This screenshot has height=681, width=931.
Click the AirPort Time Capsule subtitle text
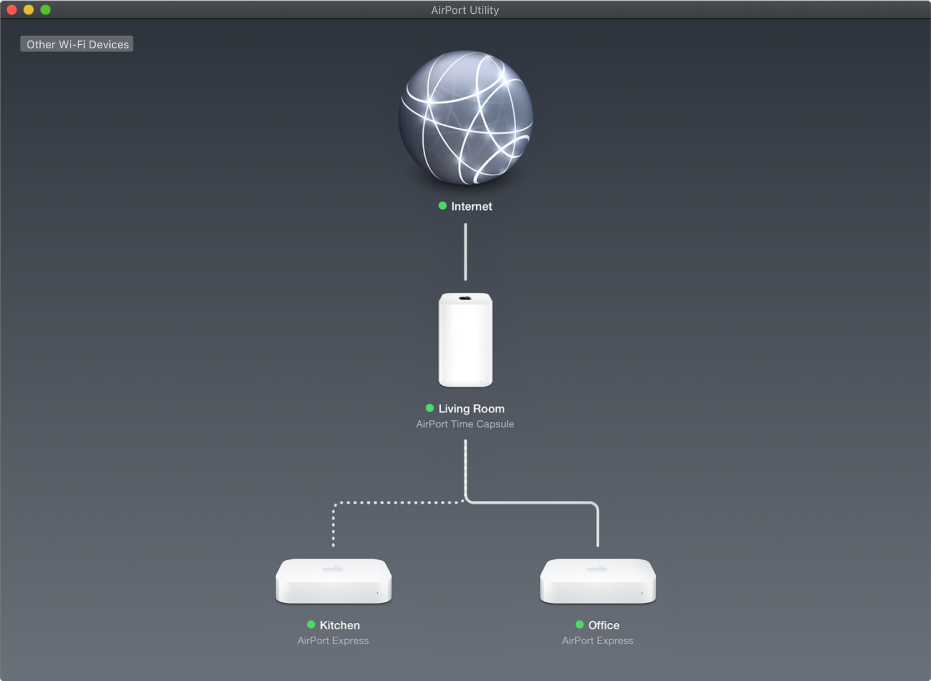465,423
